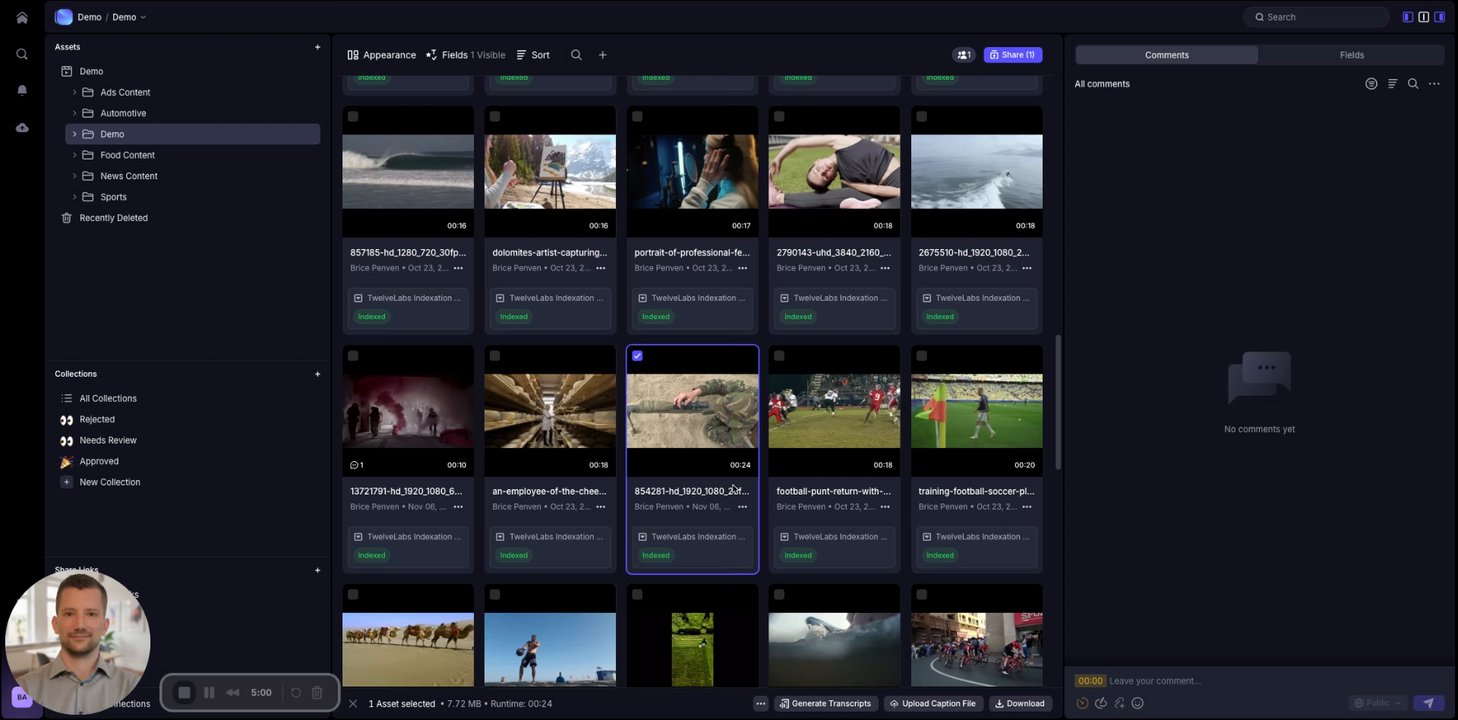Switch to the Comments tab
Screen dimensions: 1458x720
1167,55
